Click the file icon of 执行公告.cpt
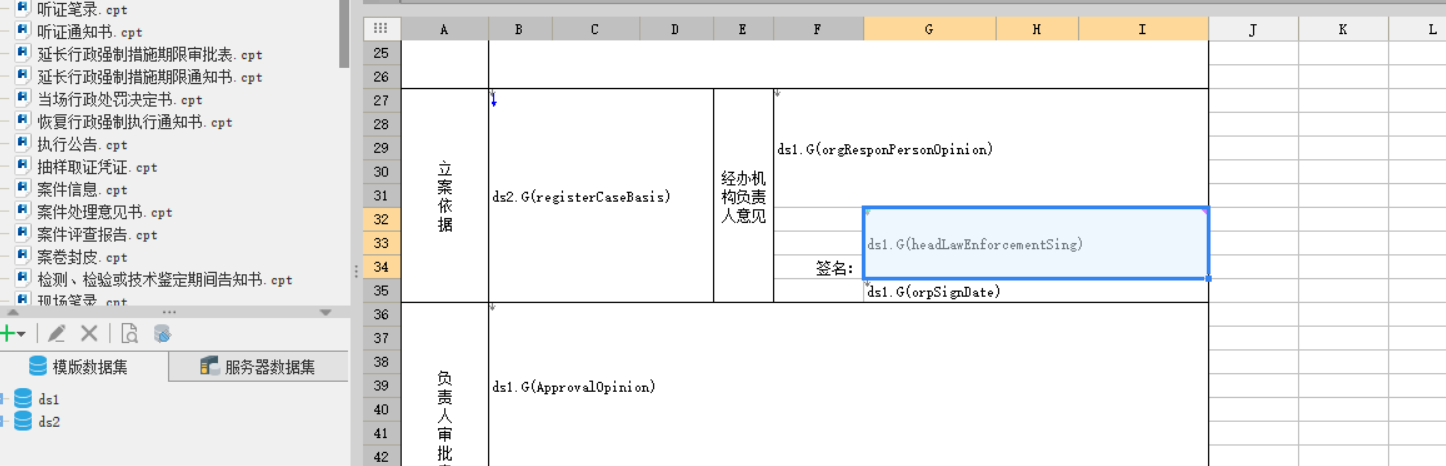The height and width of the screenshot is (466, 1446). [23, 144]
